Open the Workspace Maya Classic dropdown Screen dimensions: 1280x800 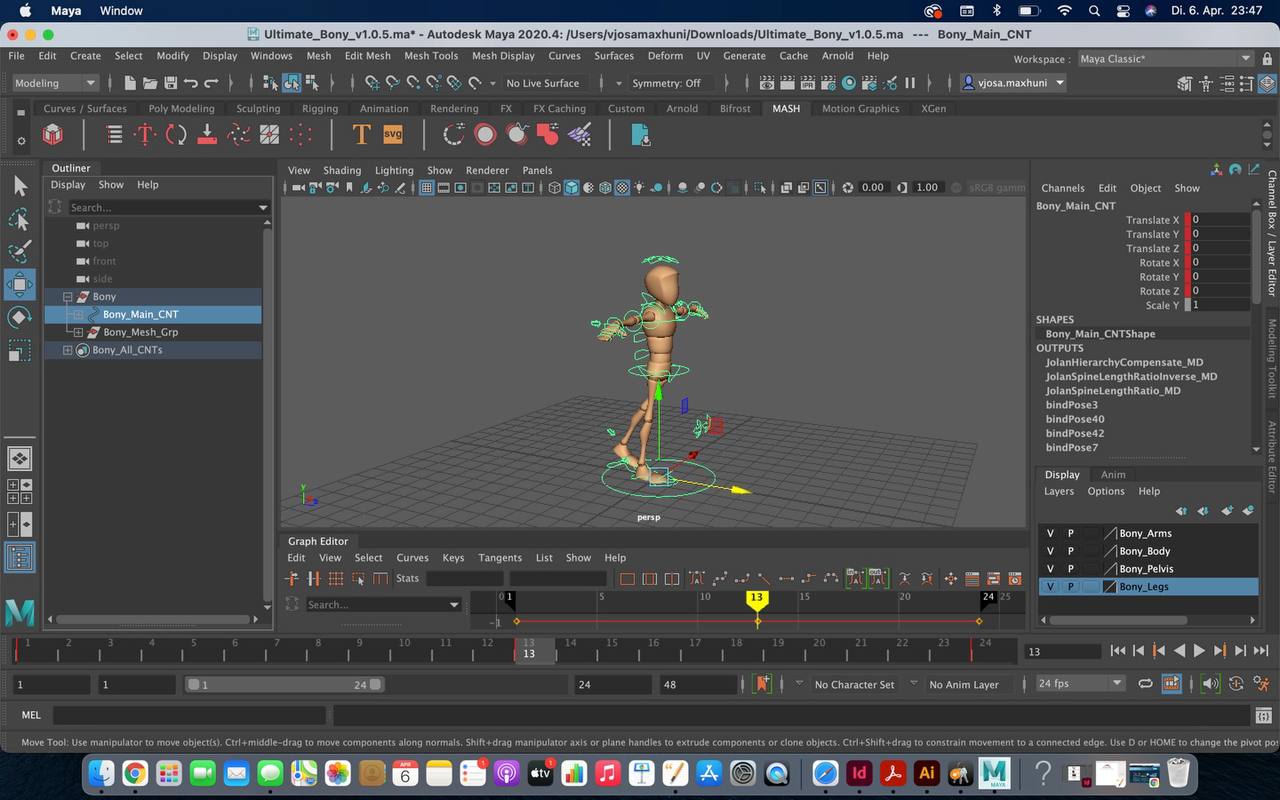(1165, 59)
